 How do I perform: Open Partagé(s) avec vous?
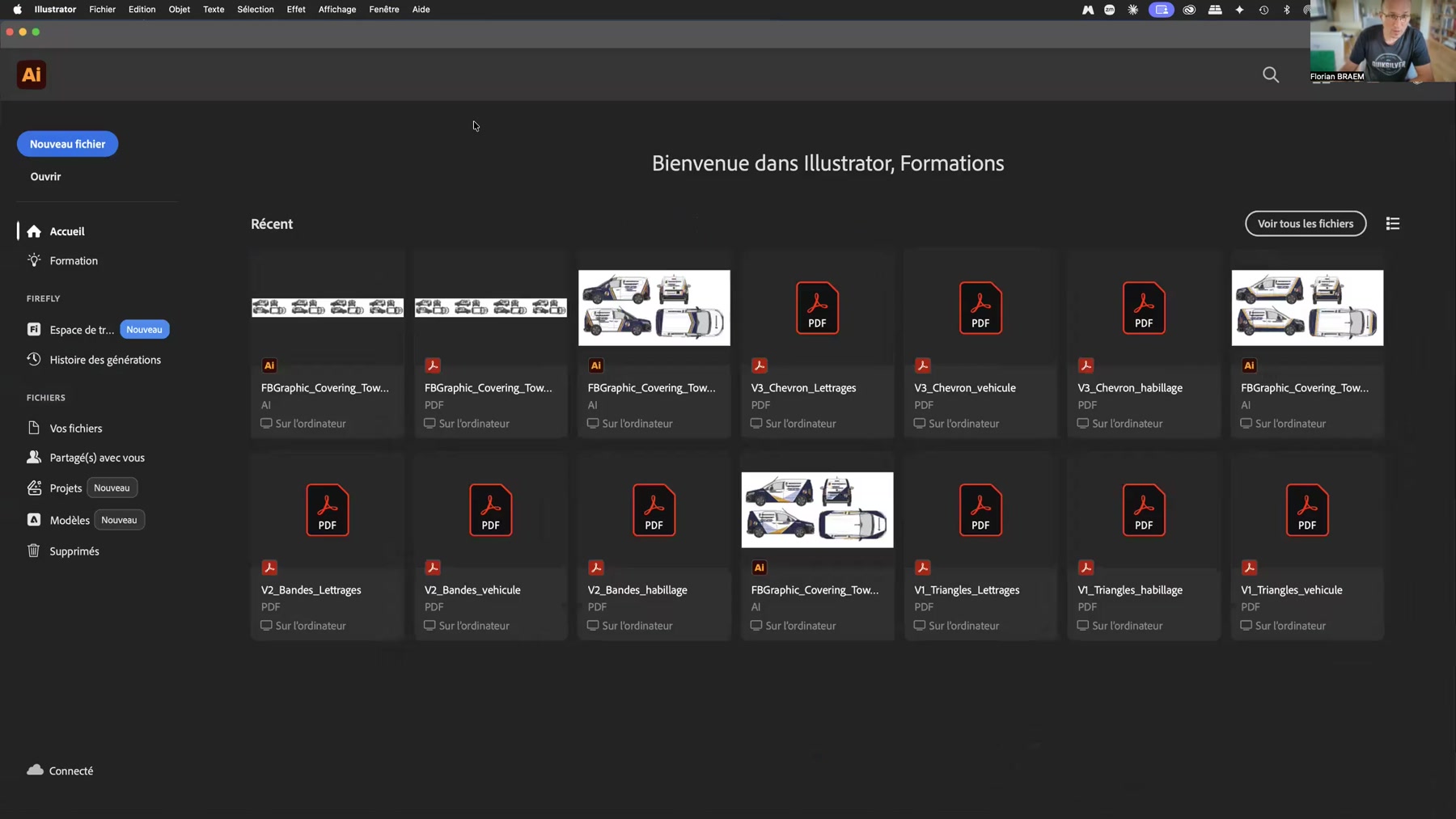[86, 458]
